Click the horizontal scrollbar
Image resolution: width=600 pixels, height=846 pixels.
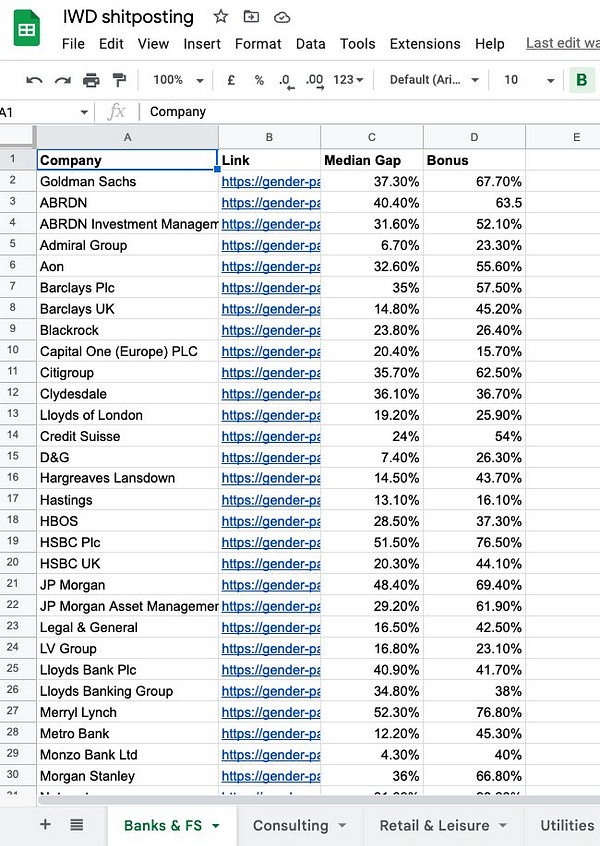(x=318, y=800)
